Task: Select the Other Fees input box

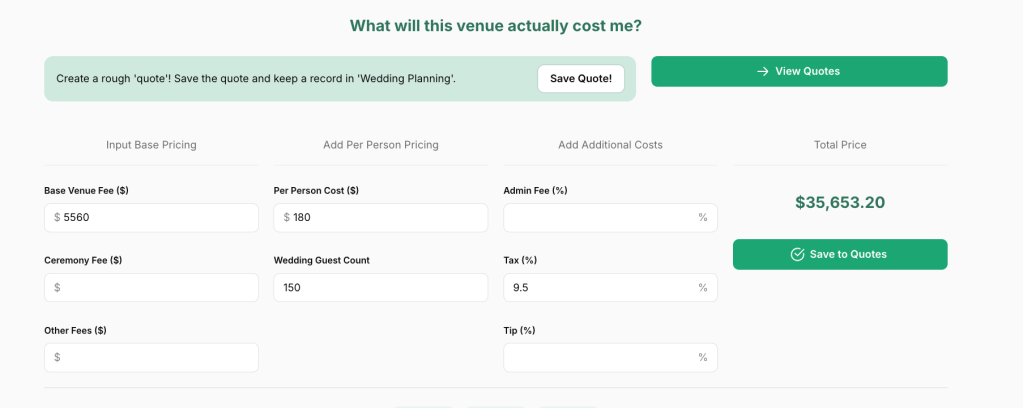Action: (x=160, y=357)
